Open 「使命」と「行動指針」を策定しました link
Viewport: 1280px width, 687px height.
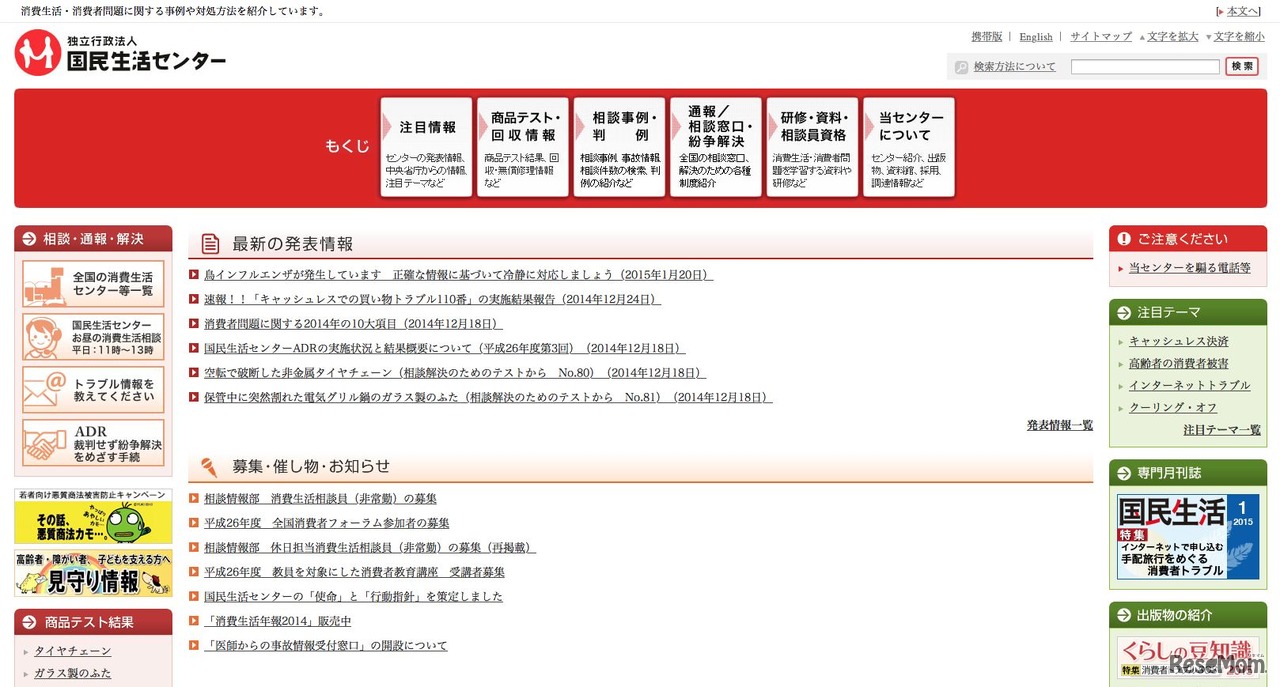click(353, 597)
